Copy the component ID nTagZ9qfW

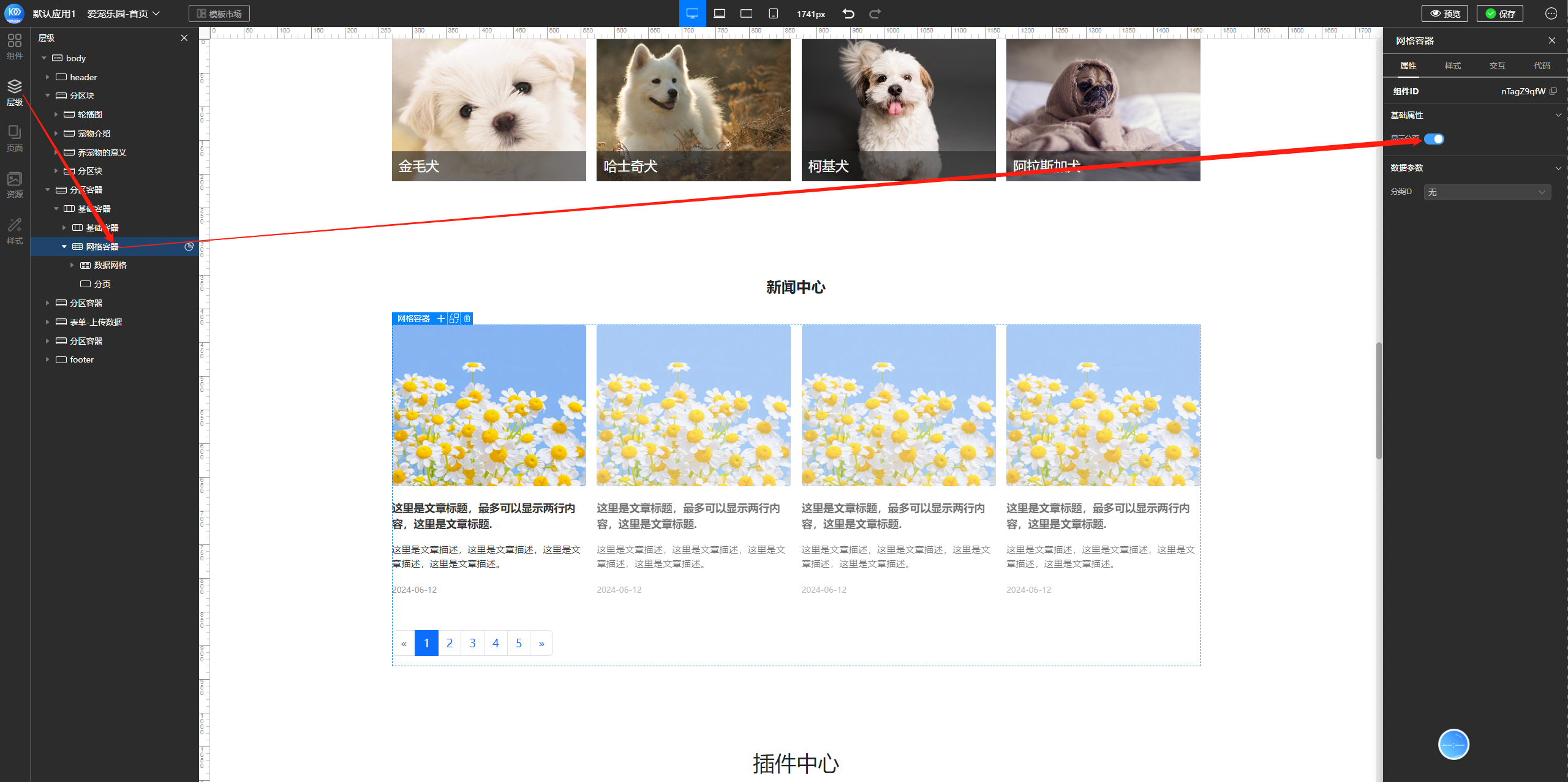1553,91
